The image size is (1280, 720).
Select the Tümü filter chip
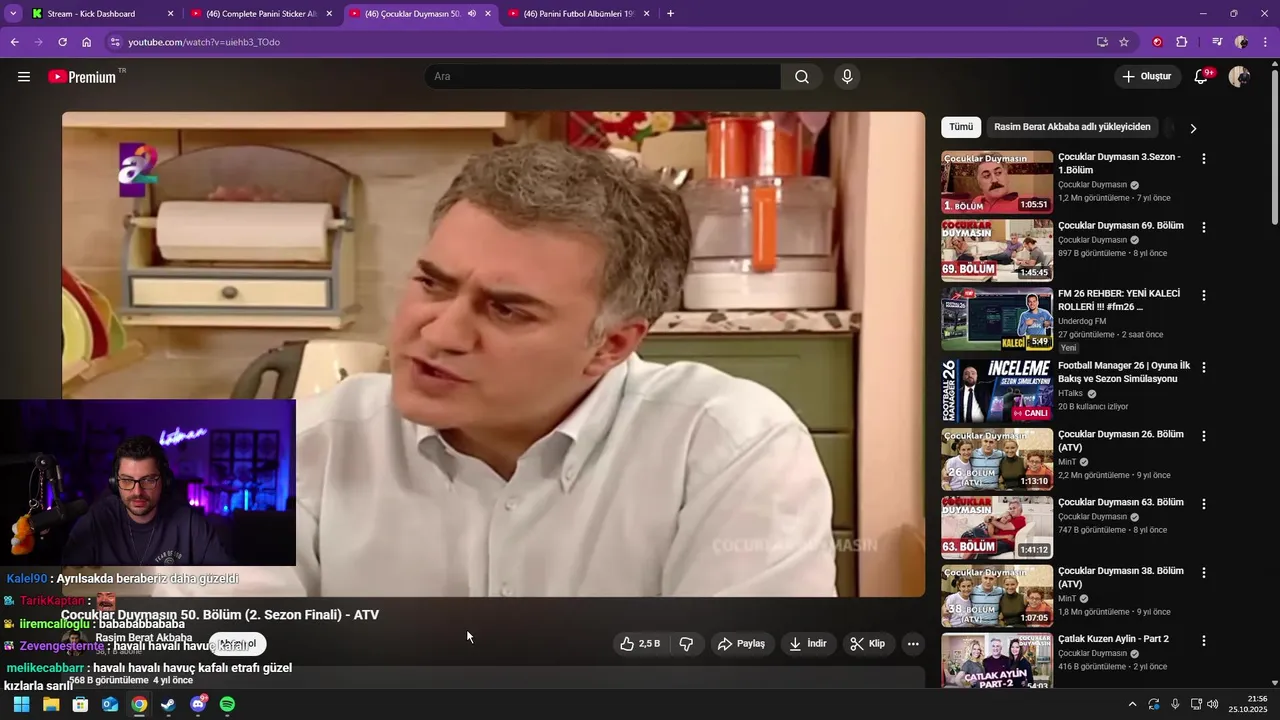click(961, 127)
